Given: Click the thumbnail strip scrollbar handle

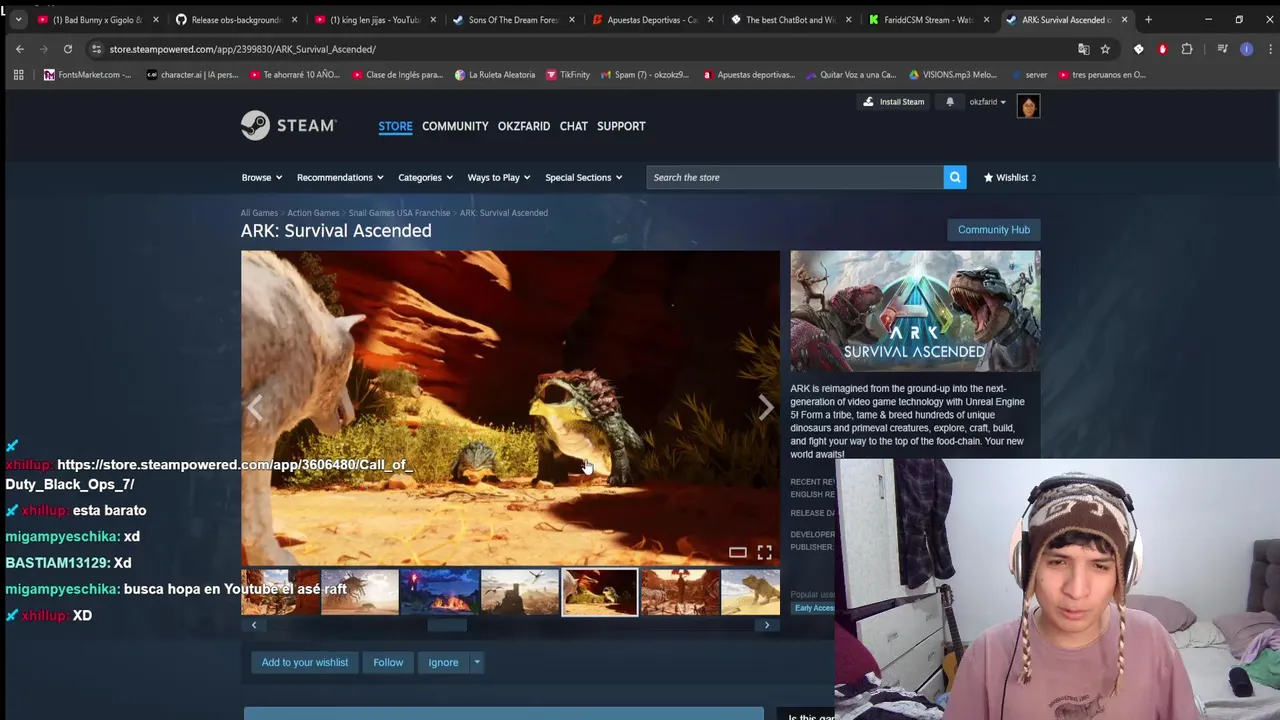Looking at the screenshot, I should (x=447, y=625).
